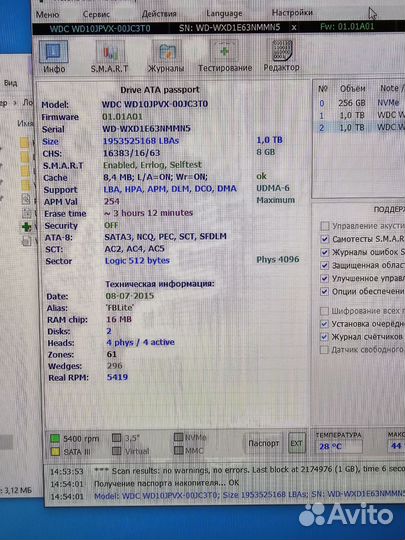
Task: Open the Настройки menu
Action: click(292, 13)
